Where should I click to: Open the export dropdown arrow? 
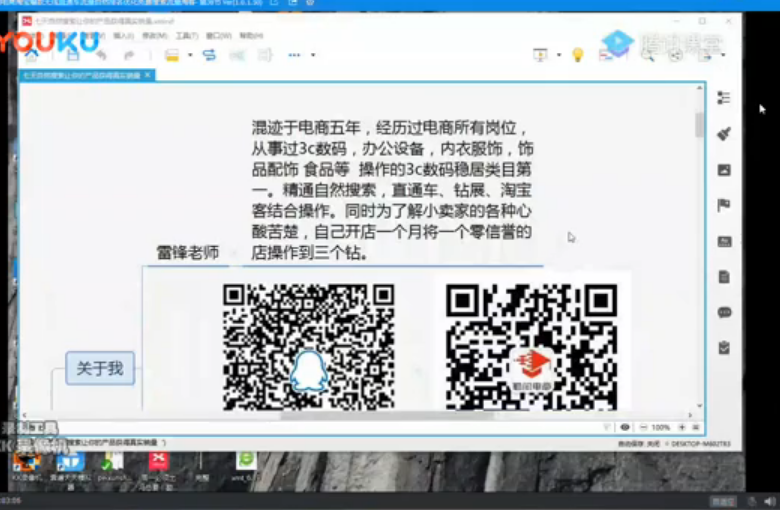[x=723, y=55]
